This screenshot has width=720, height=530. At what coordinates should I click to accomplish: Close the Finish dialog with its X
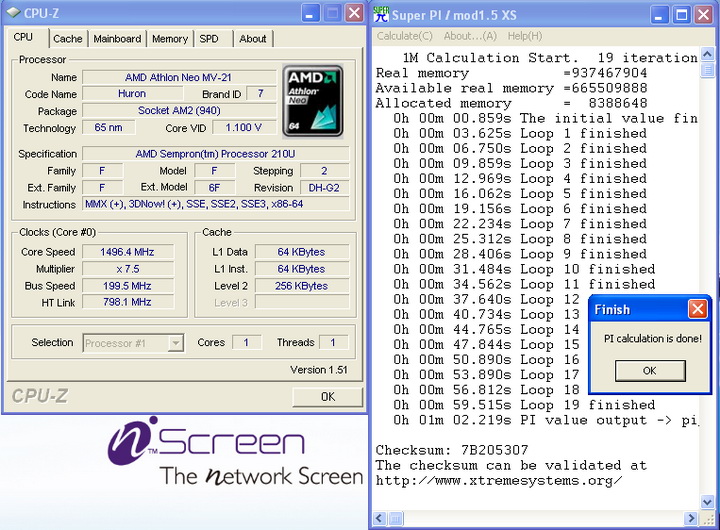[698, 309]
